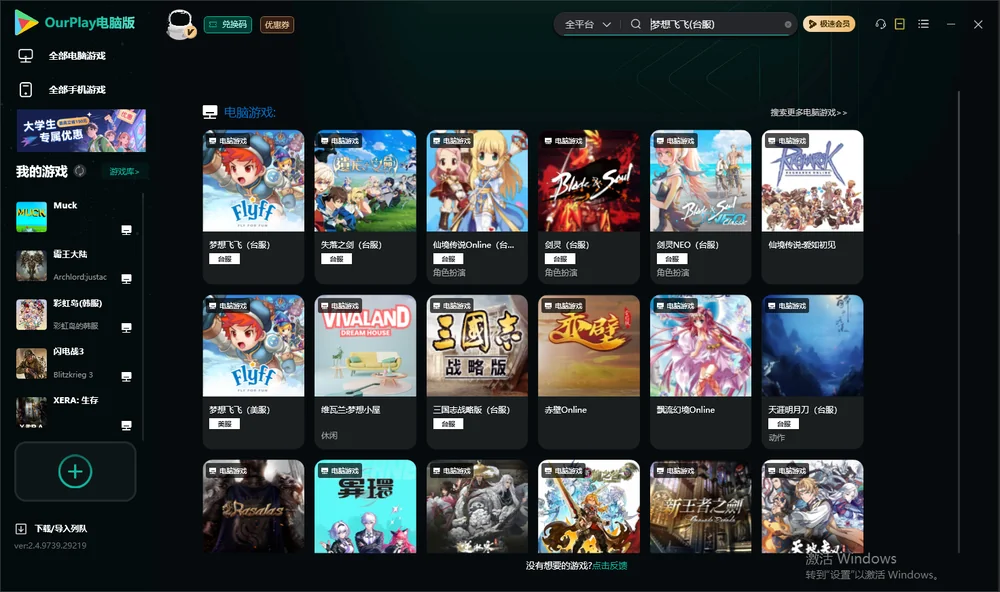
Task: Add a game with the plus button
Action: pyautogui.click(x=75, y=471)
